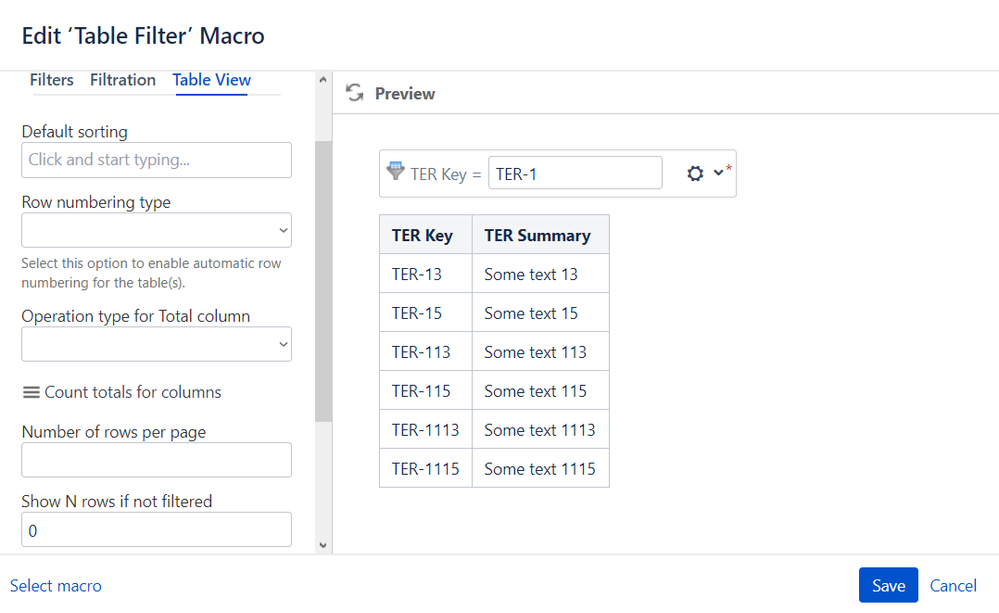999x613 pixels.
Task: Click the Preview refresh icon
Action: click(354, 93)
